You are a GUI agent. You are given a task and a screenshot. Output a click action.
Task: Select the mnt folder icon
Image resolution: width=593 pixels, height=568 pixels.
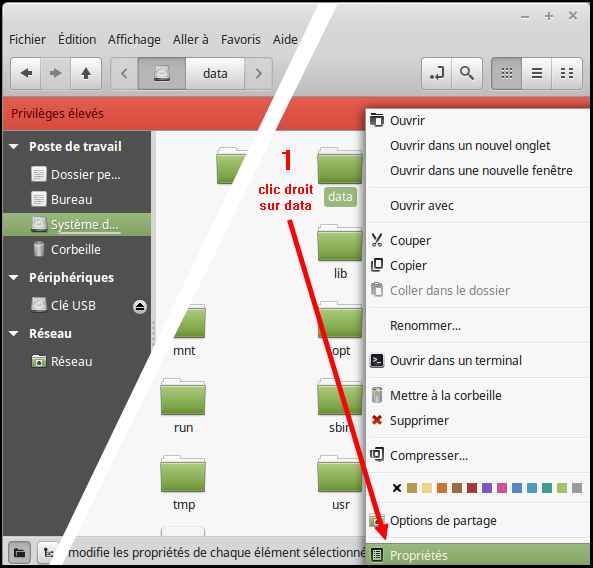(x=190, y=321)
